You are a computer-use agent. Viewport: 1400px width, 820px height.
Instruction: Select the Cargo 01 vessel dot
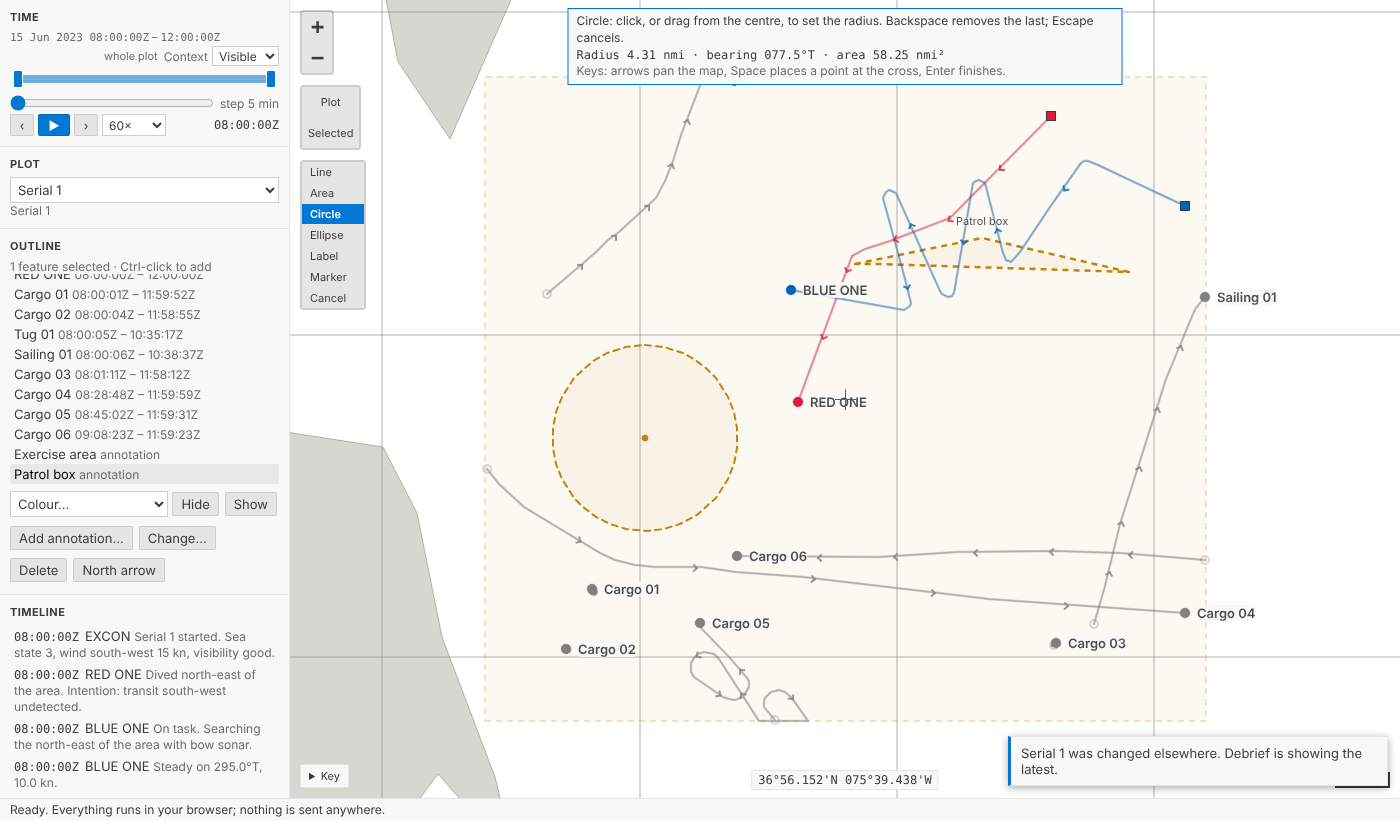pos(592,589)
